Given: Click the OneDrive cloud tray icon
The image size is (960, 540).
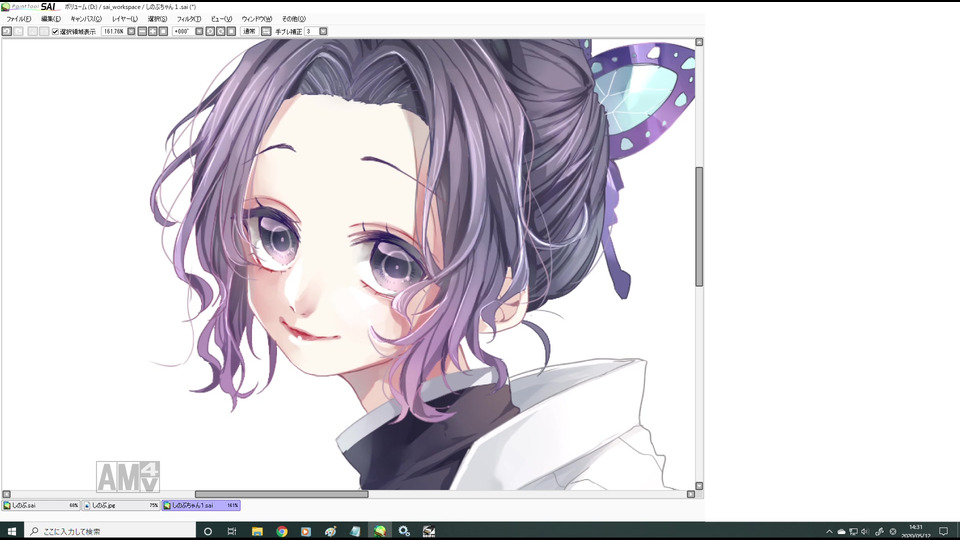Looking at the screenshot, I should coord(841,531).
